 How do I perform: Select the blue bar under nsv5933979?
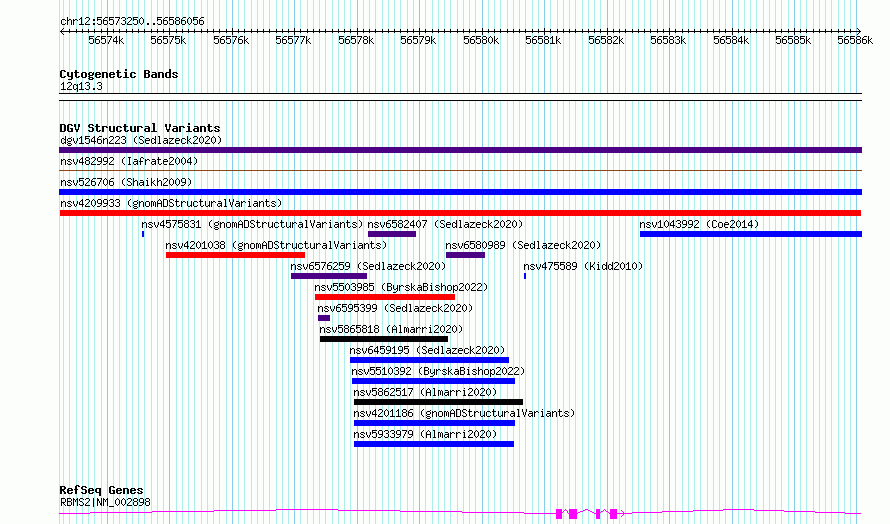click(x=434, y=444)
